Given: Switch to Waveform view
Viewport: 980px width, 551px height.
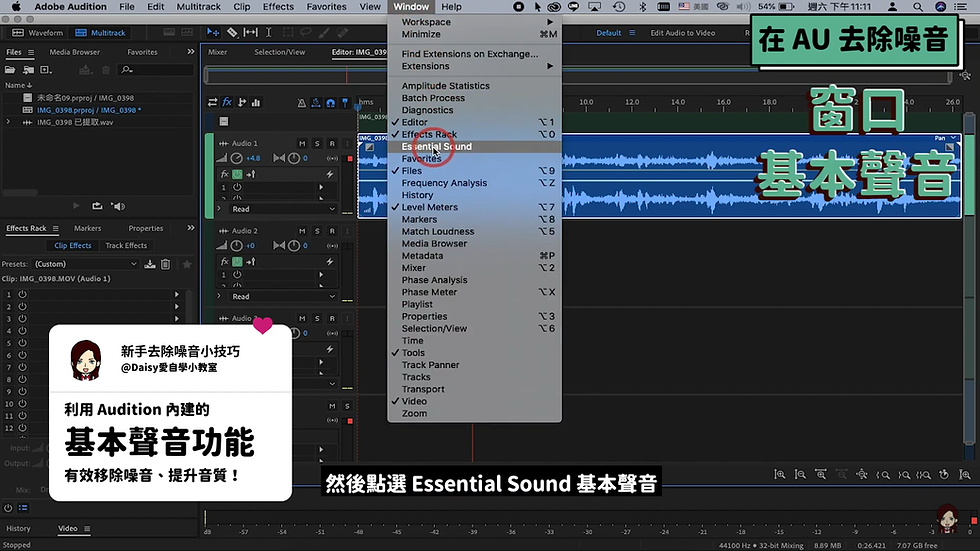Looking at the screenshot, I should tap(39, 32).
